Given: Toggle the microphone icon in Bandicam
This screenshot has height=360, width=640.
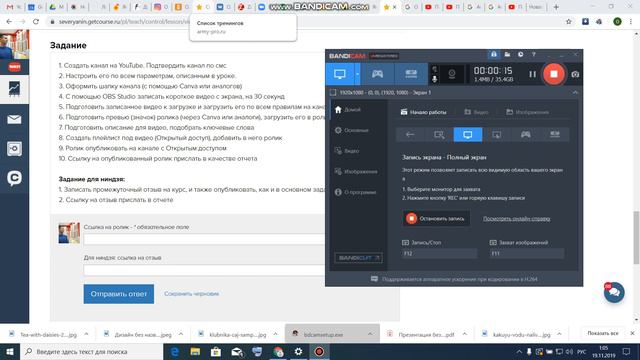Looking at the screenshot, I should [x=434, y=79].
